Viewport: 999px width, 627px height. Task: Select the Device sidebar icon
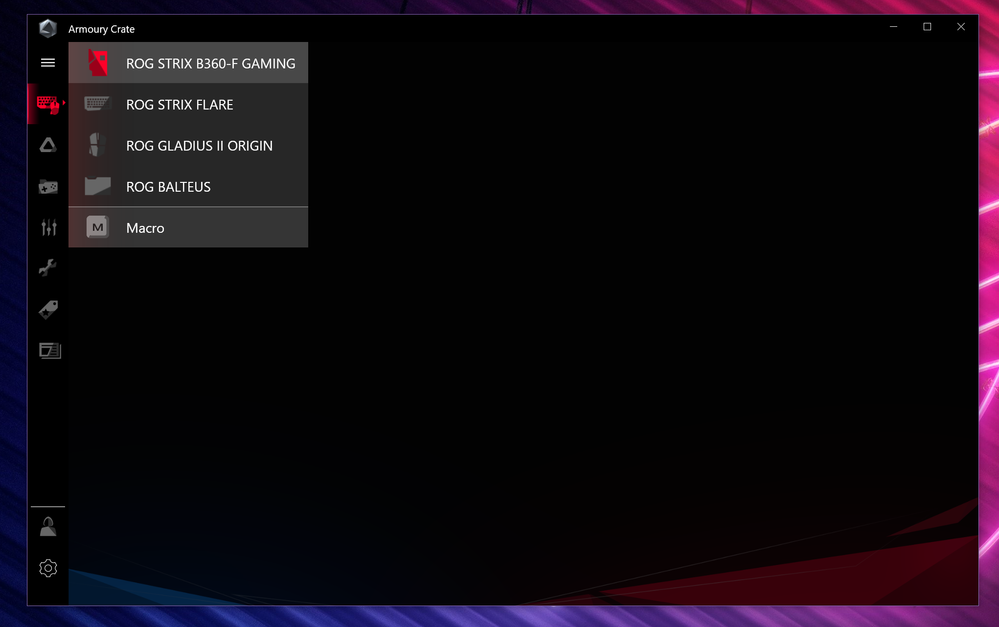pyautogui.click(x=48, y=104)
